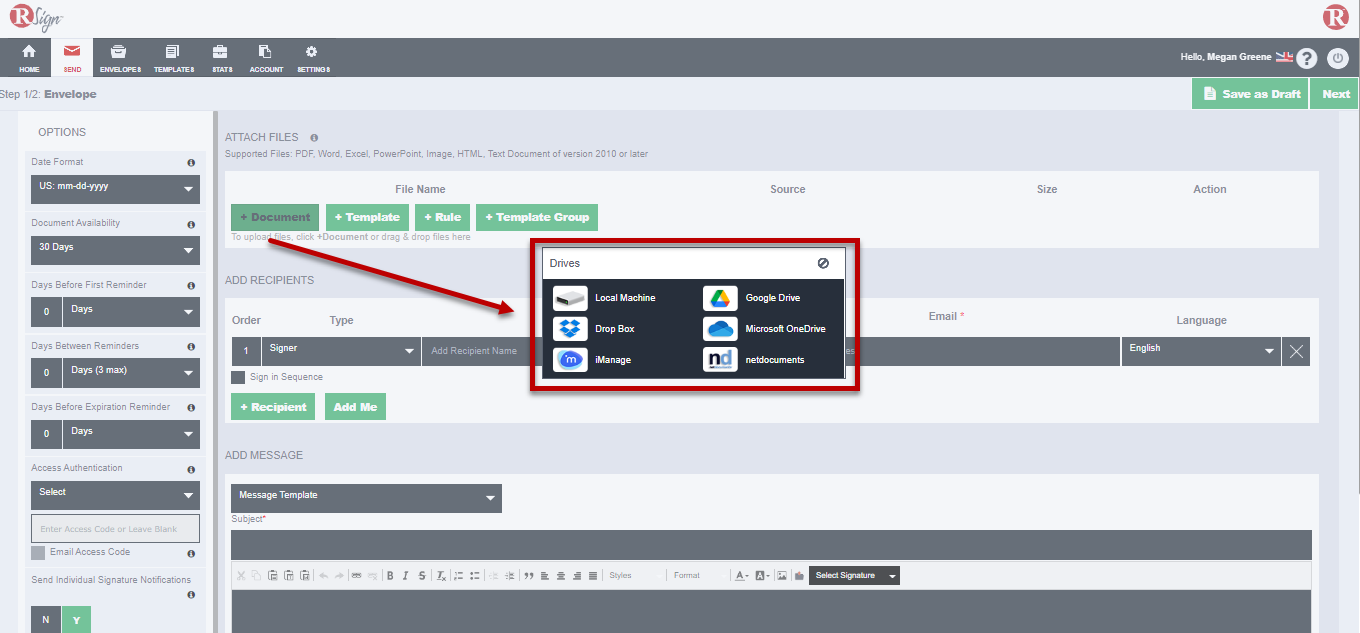Choose Local Machine in Drives popup
Screen dimensions: 1360x633
(604, 298)
